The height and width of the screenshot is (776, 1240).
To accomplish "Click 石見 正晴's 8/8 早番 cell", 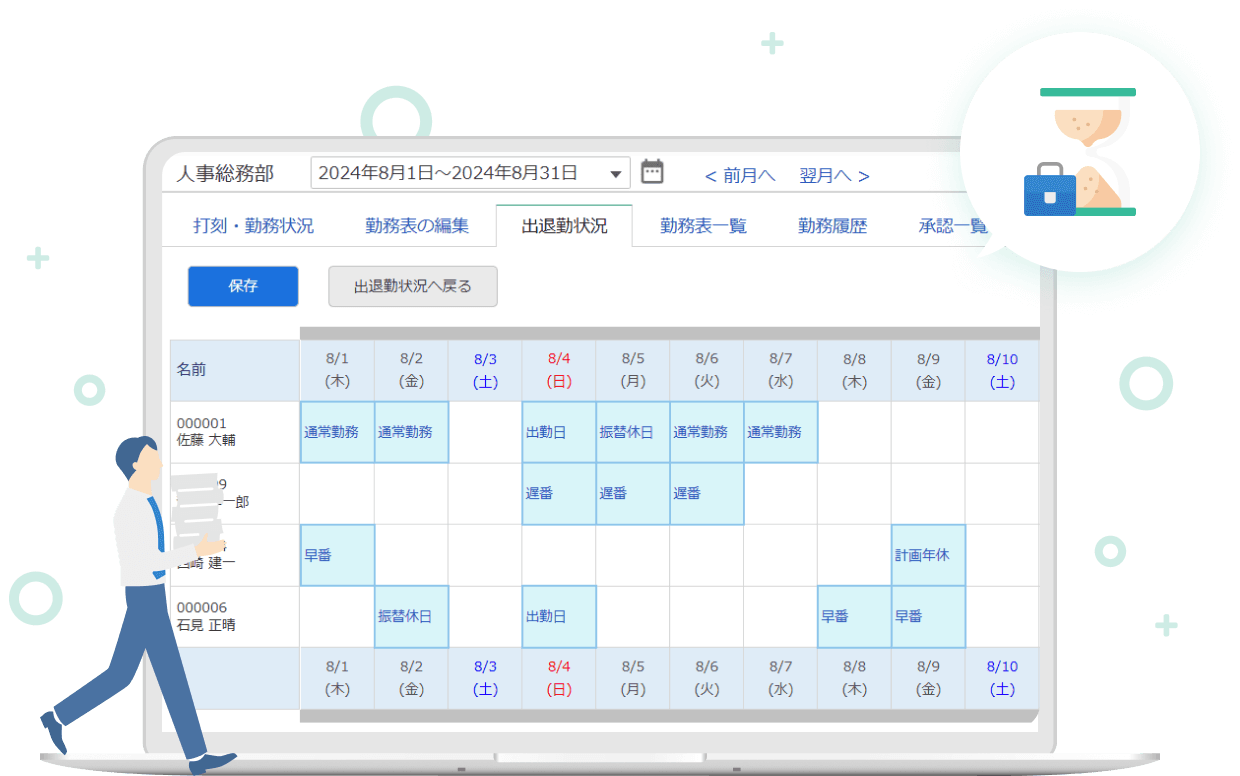I will click(854, 617).
